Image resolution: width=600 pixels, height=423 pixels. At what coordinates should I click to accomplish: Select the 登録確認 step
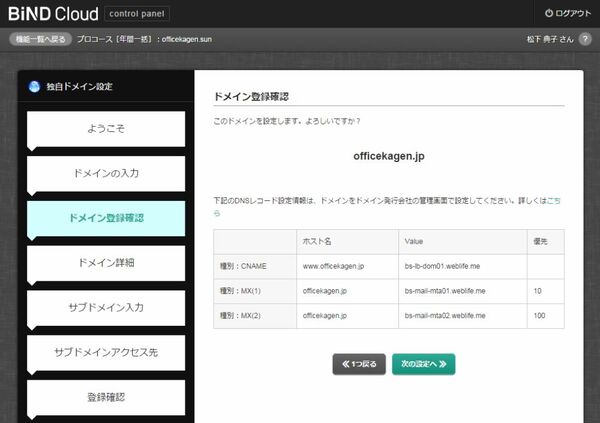coord(106,398)
